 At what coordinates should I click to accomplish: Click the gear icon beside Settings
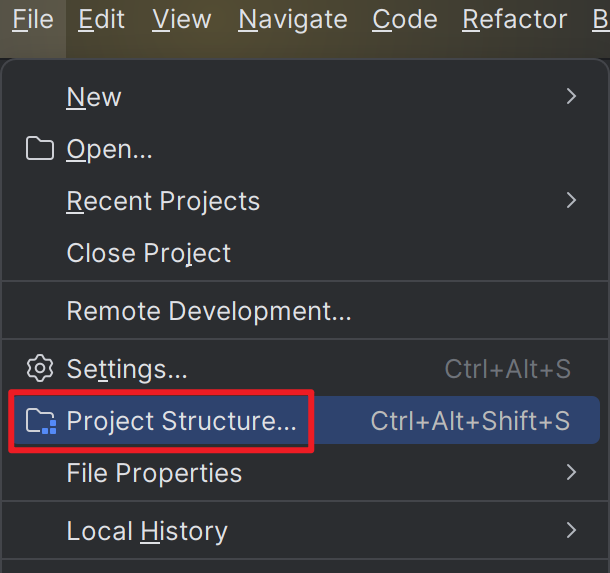39,368
